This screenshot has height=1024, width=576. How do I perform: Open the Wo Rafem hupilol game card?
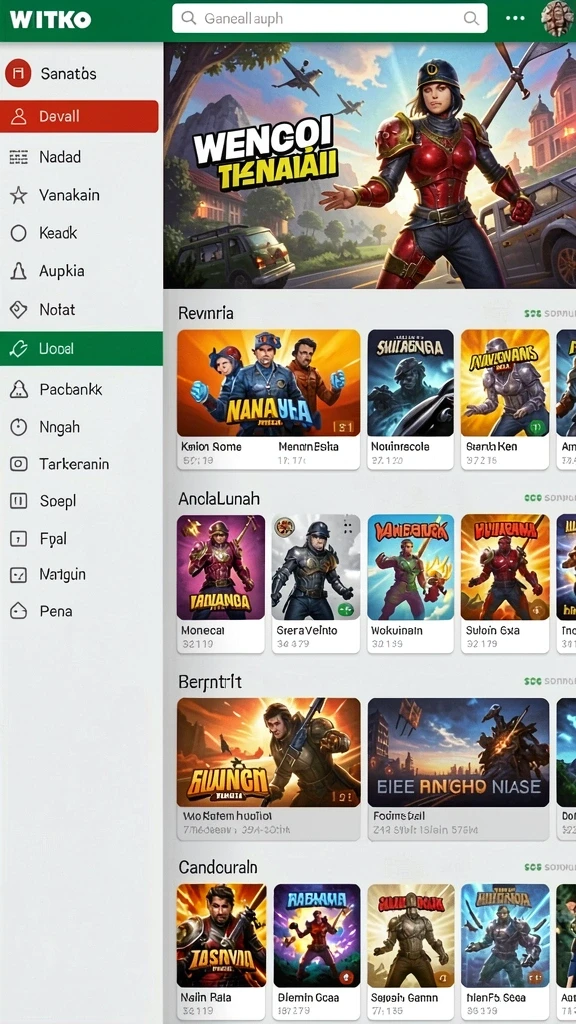click(268, 769)
